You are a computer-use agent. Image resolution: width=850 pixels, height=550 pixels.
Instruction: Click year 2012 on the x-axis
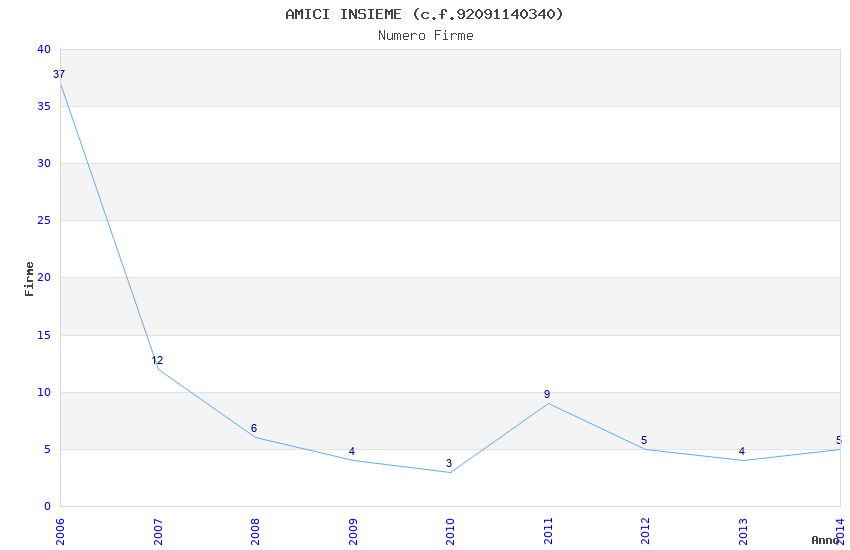tap(645, 530)
